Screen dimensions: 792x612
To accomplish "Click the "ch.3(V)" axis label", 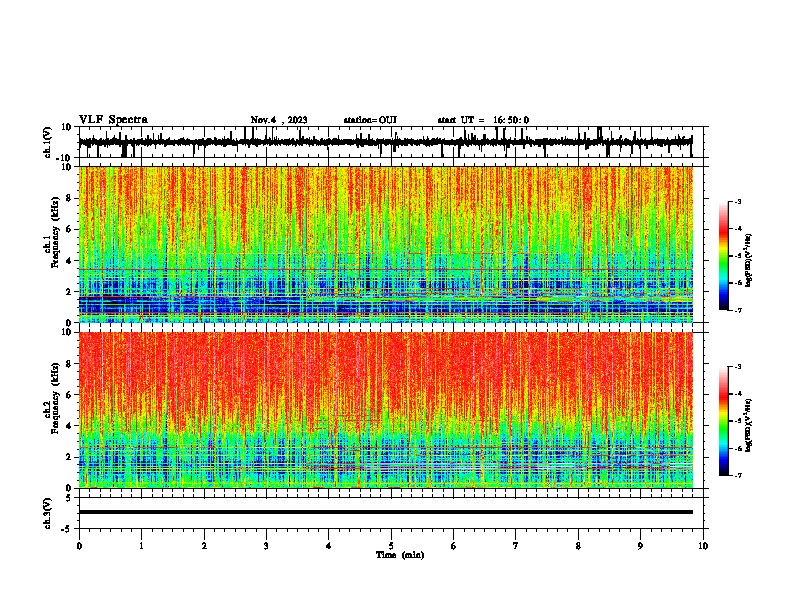I will click(48, 513).
